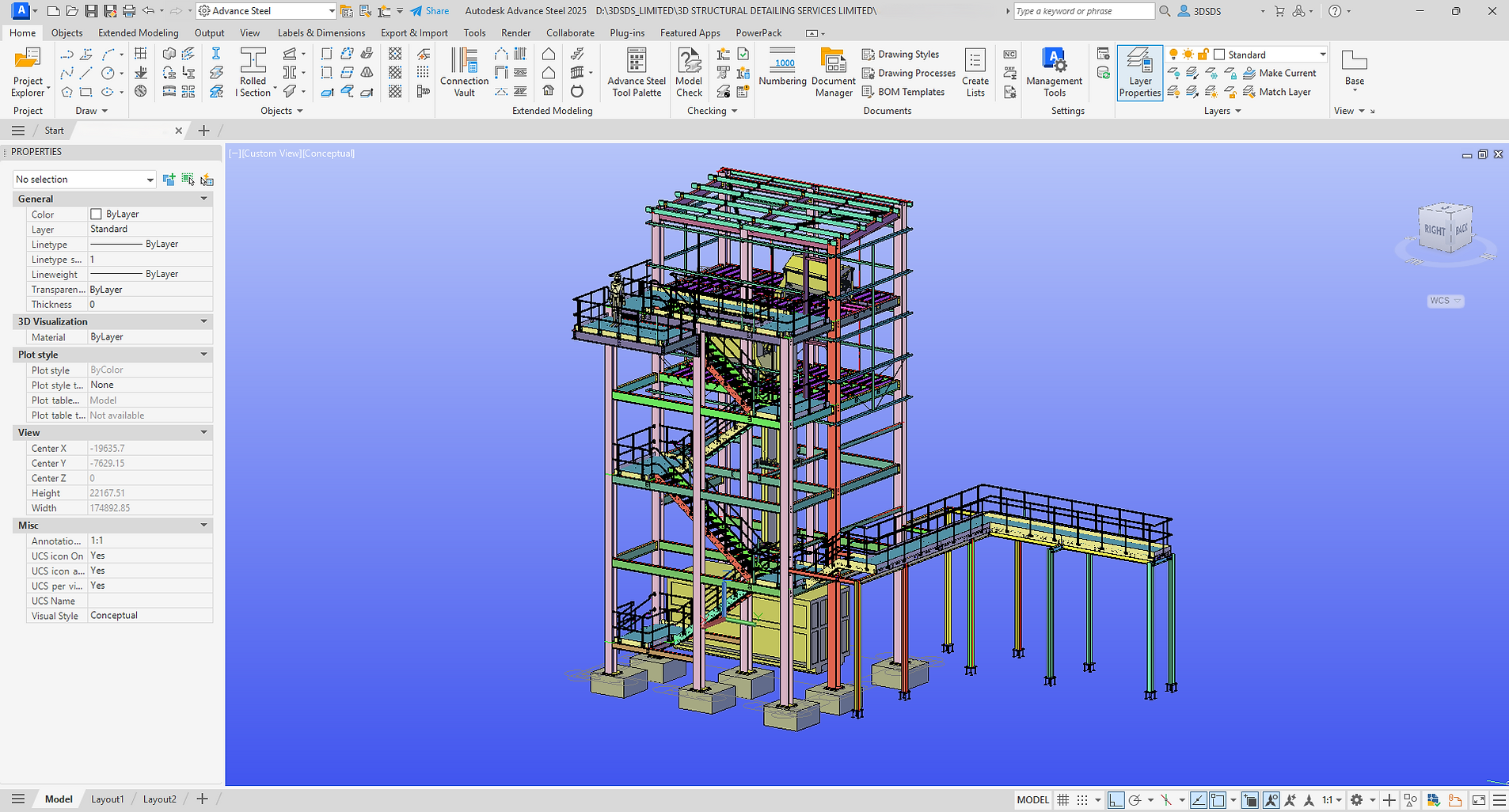Collapse the 3D Visualization section

click(x=203, y=321)
